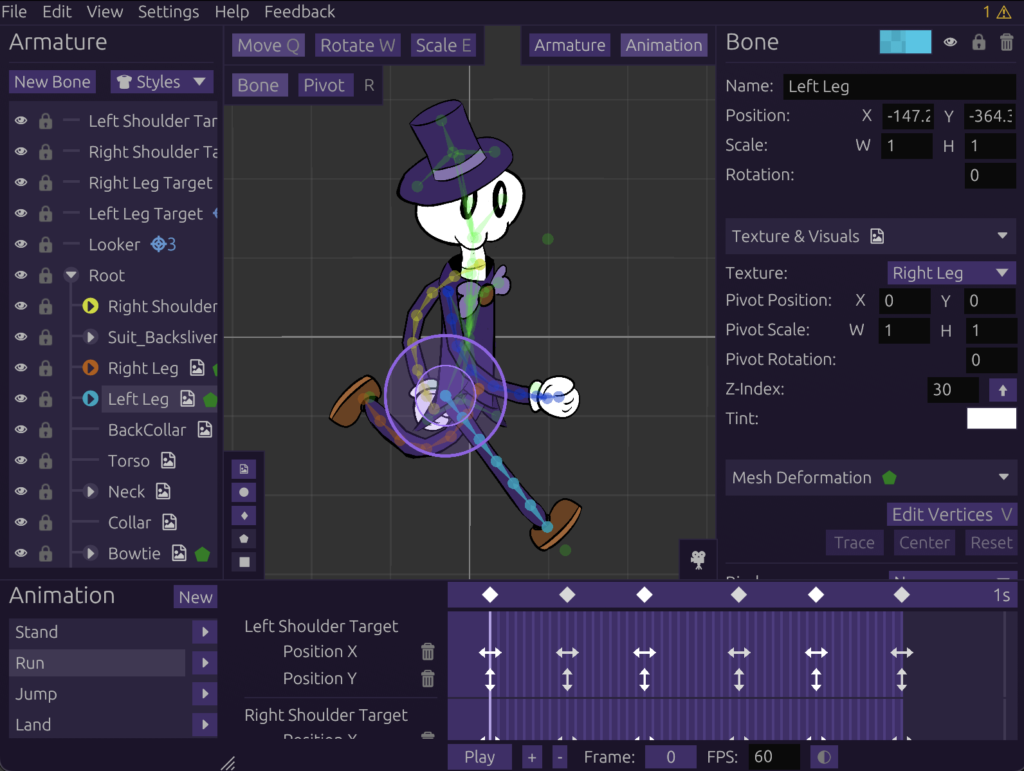Screen dimensions: 1024x771
Task: Toggle circle icon in viewport toolbar
Action: (244, 492)
